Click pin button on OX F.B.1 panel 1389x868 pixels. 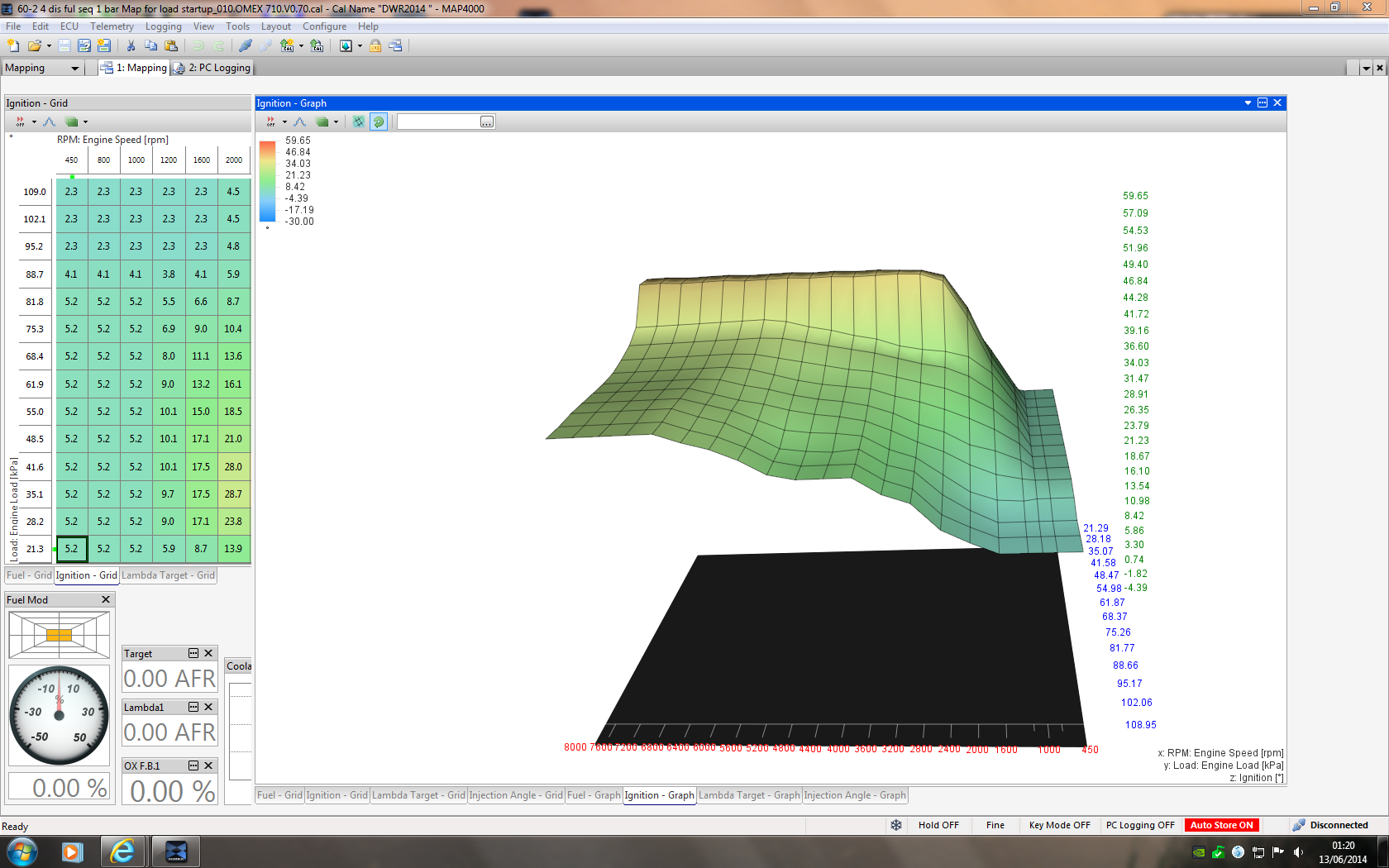pos(193,765)
